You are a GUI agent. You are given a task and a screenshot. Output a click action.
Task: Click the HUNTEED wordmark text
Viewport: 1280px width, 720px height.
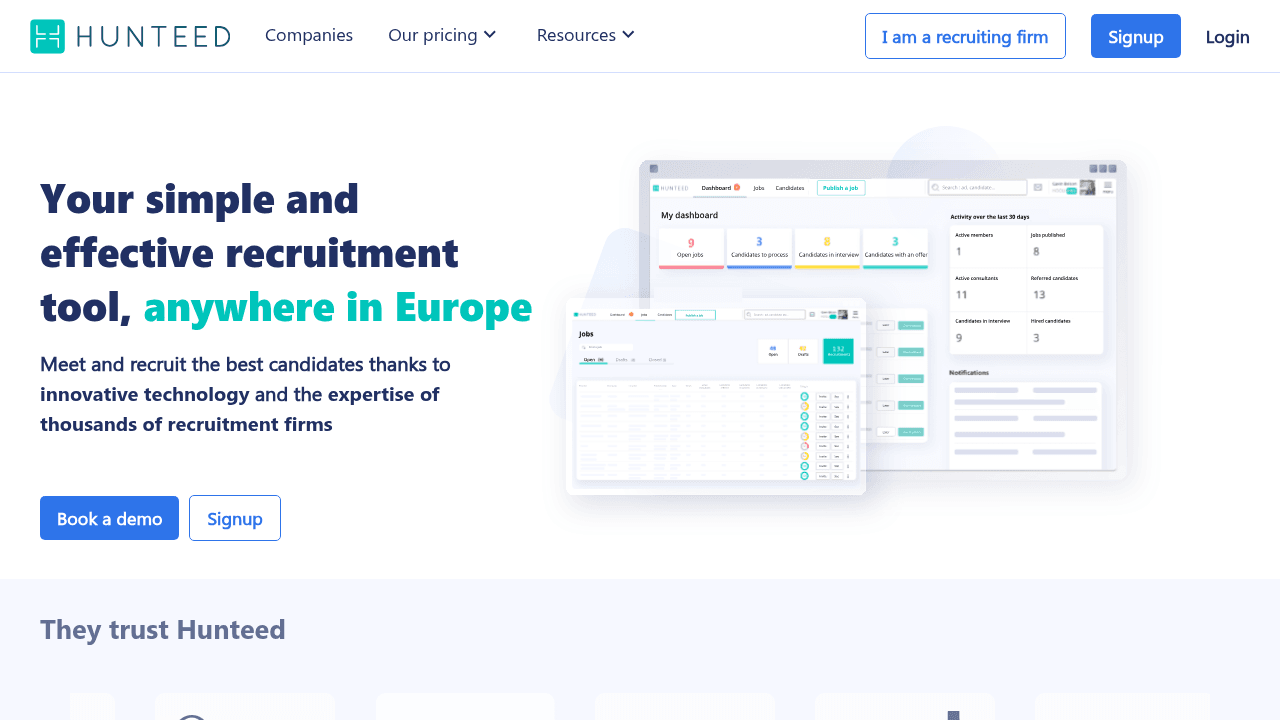point(153,37)
